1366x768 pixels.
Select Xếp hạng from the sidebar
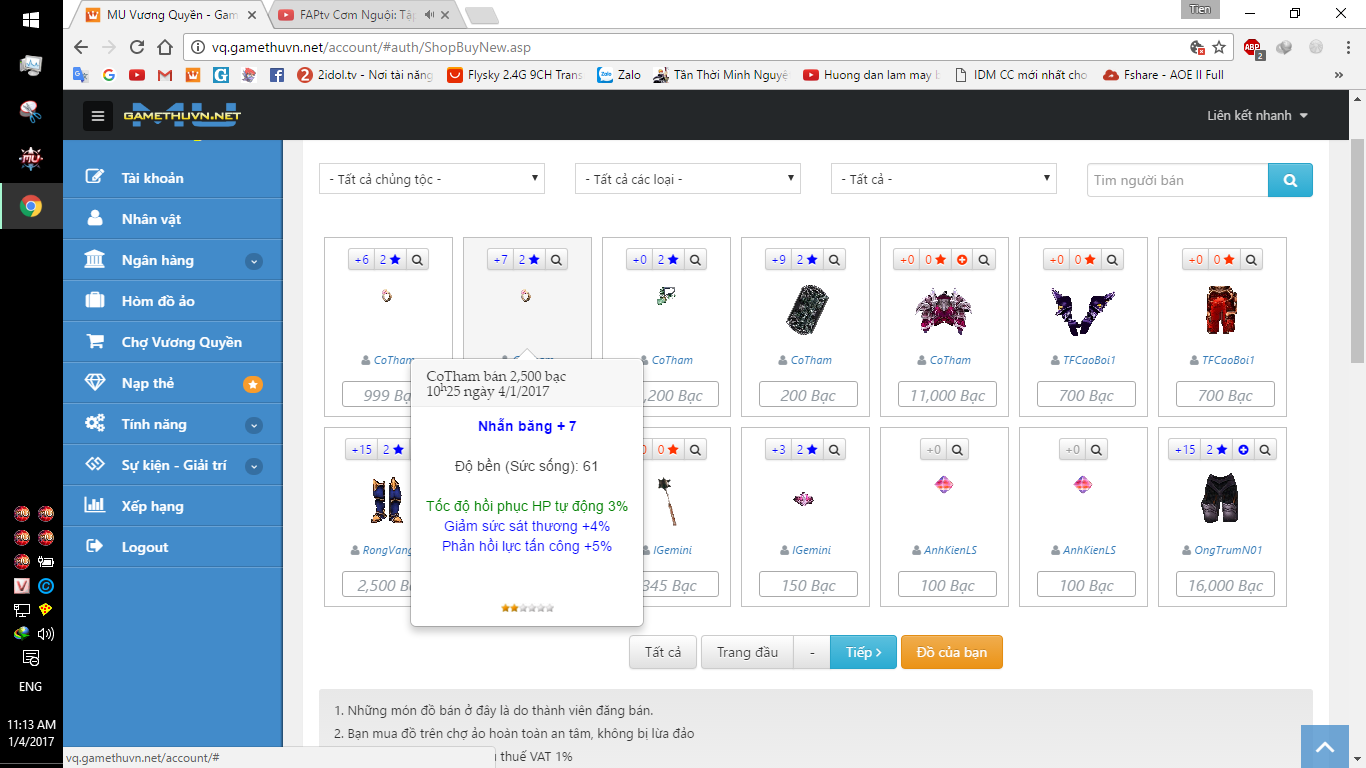click(152, 506)
